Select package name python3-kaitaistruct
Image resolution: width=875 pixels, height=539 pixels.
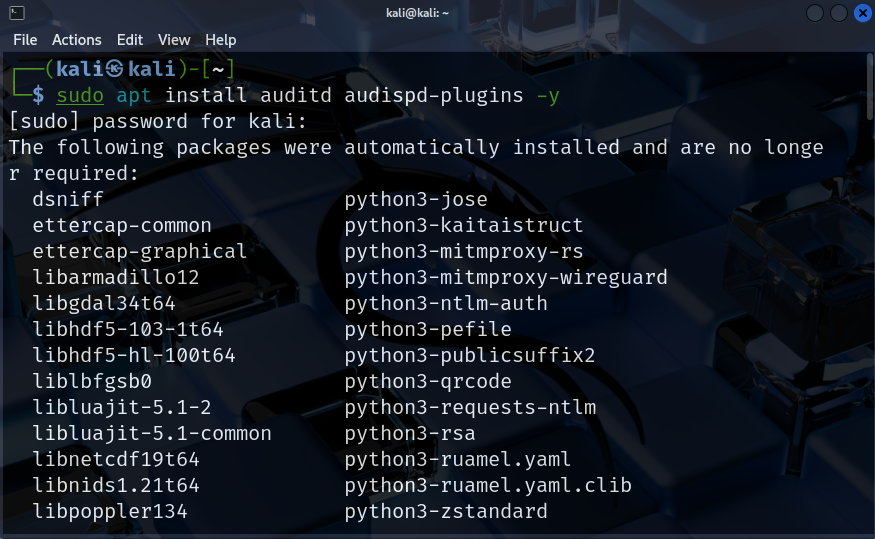coord(464,225)
